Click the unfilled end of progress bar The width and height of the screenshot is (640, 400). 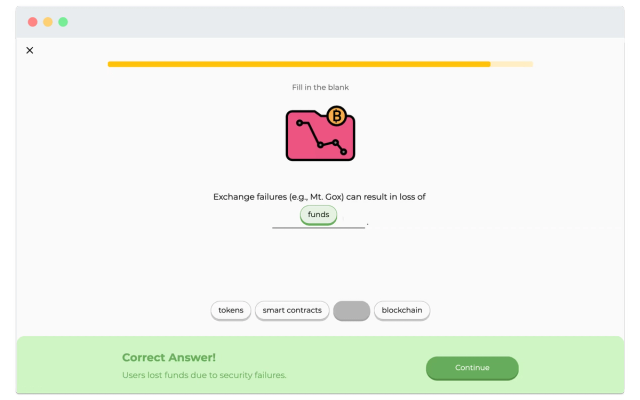point(511,64)
